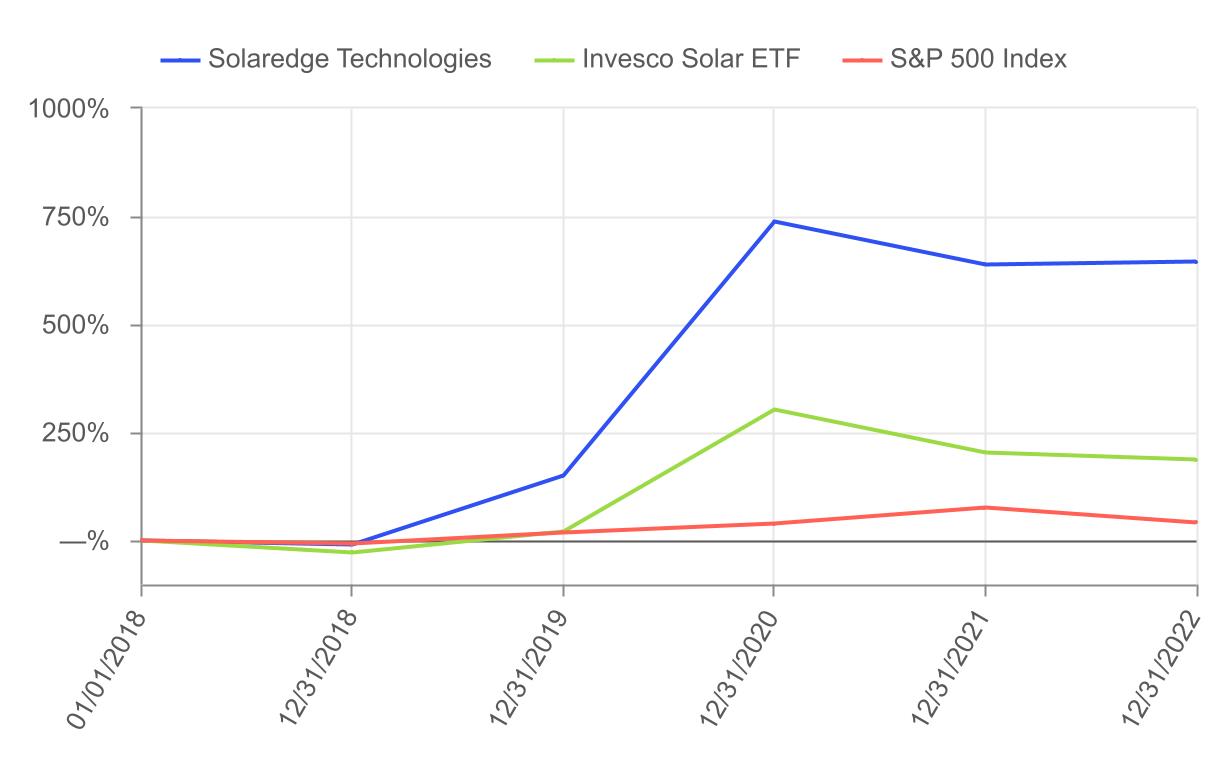Click the S&P 500 line point at 12/31/2021
This screenshot has width=1226, height=760.
coord(986,508)
